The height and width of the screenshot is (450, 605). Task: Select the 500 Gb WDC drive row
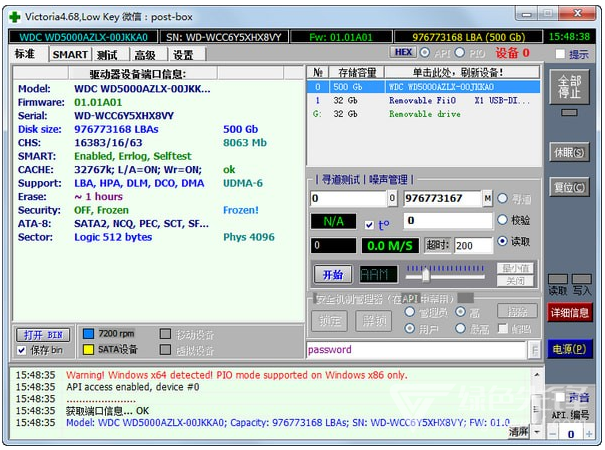(423, 87)
